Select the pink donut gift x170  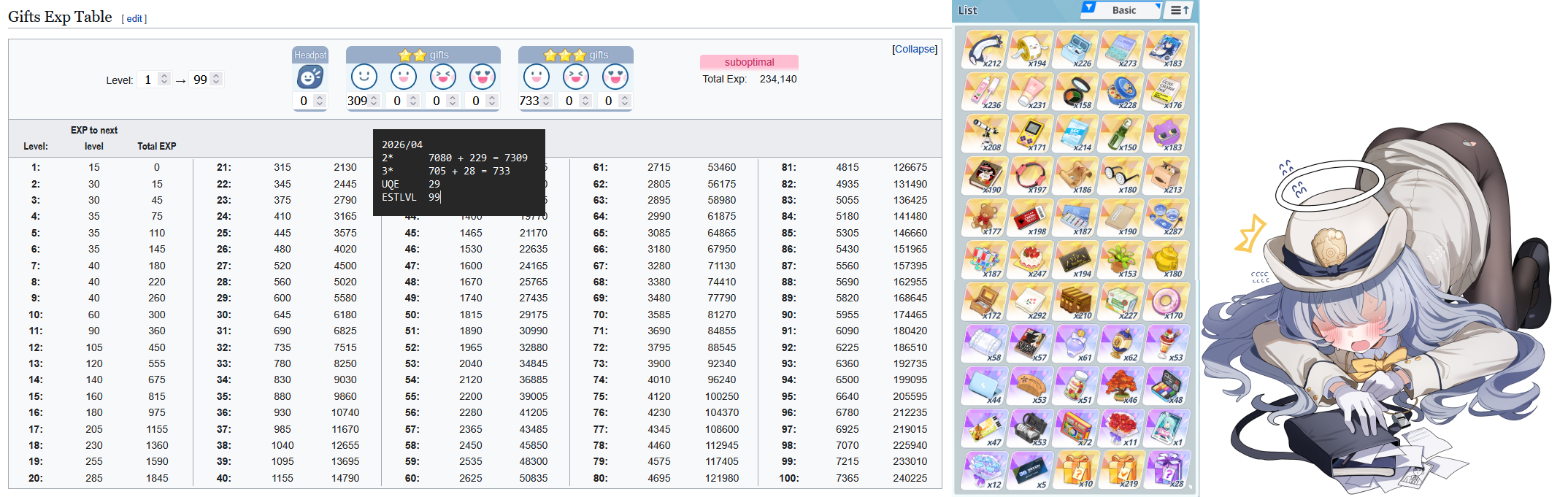pos(1167,302)
